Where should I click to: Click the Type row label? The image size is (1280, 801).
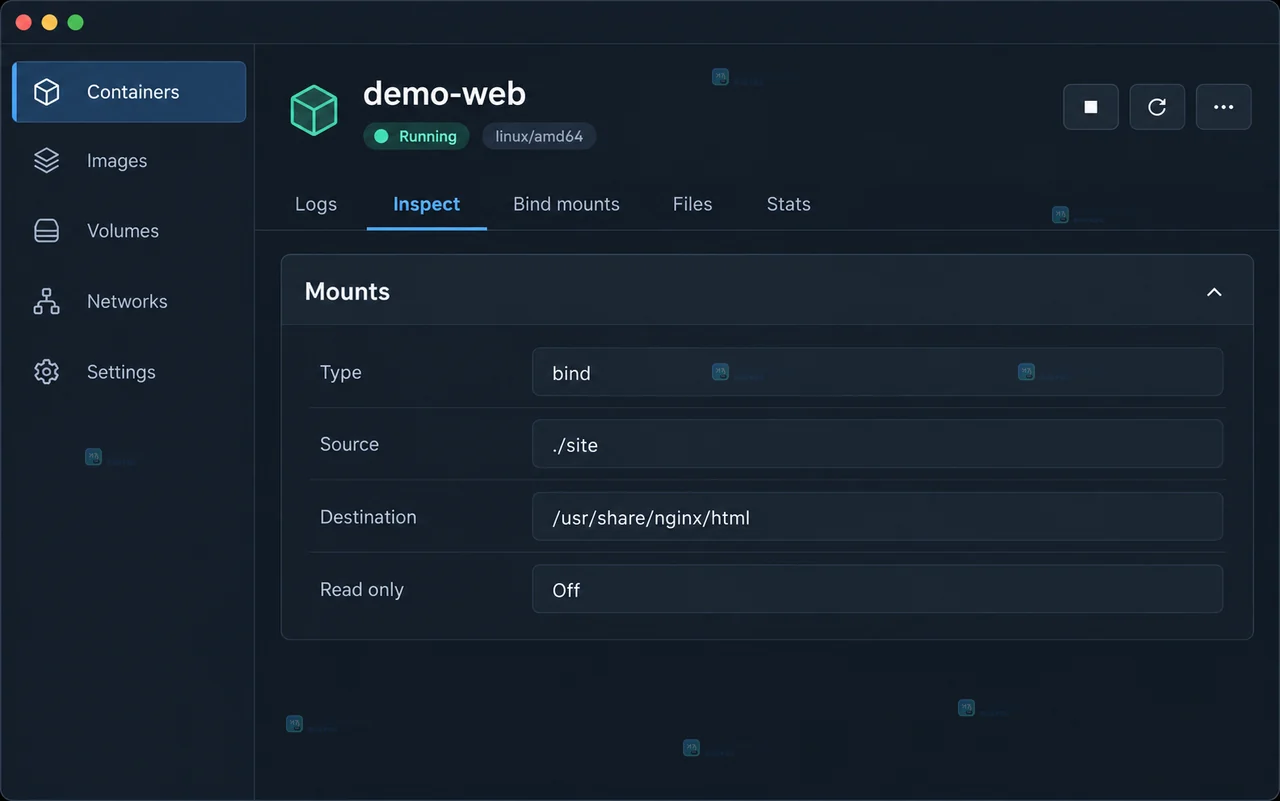[341, 372]
